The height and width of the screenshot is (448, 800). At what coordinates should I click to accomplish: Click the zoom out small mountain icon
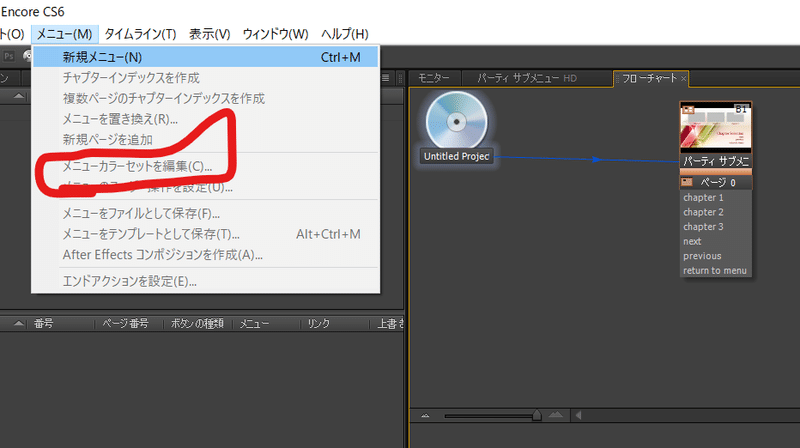tap(425, 416)
